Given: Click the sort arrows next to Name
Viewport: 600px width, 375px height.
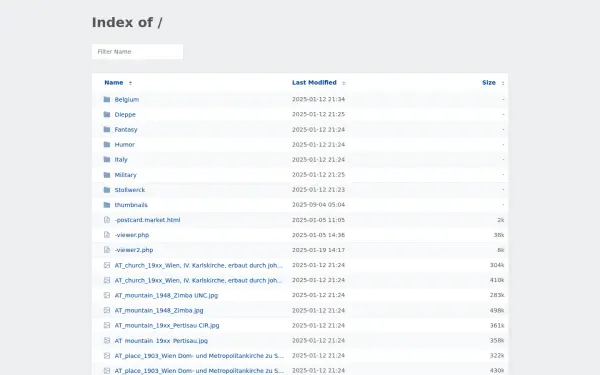Looking at the screenshot, I should (x=130, y=83).
